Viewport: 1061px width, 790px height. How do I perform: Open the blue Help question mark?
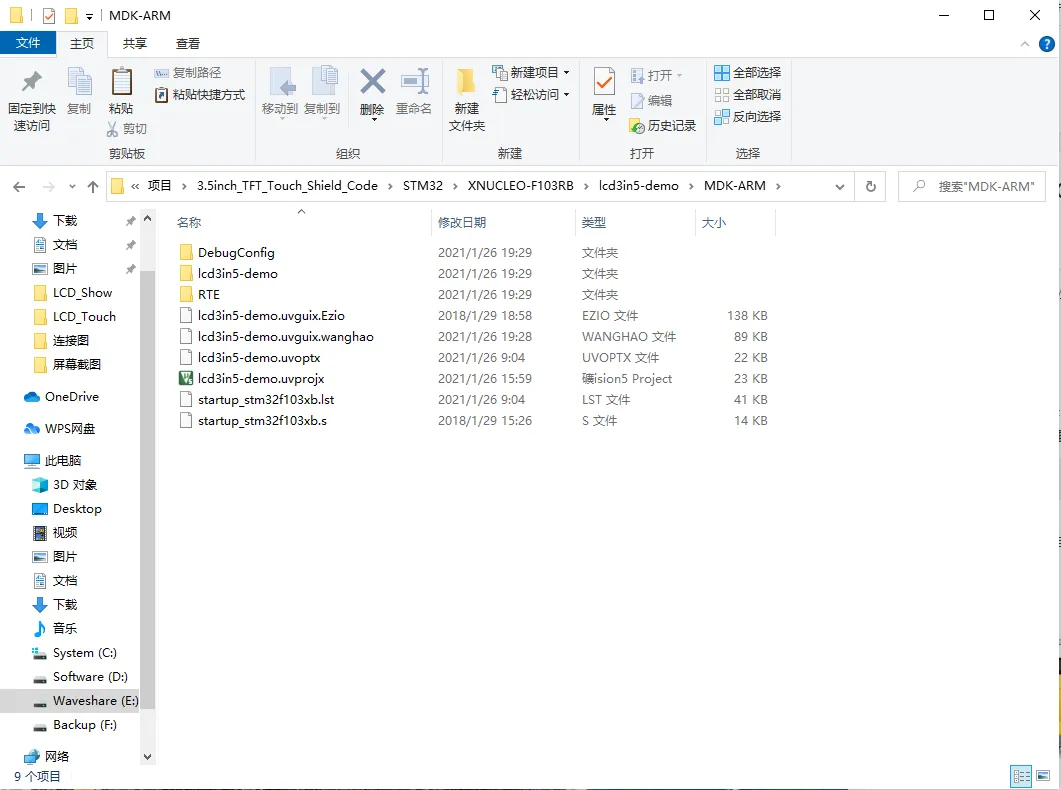click(1046, 44)
